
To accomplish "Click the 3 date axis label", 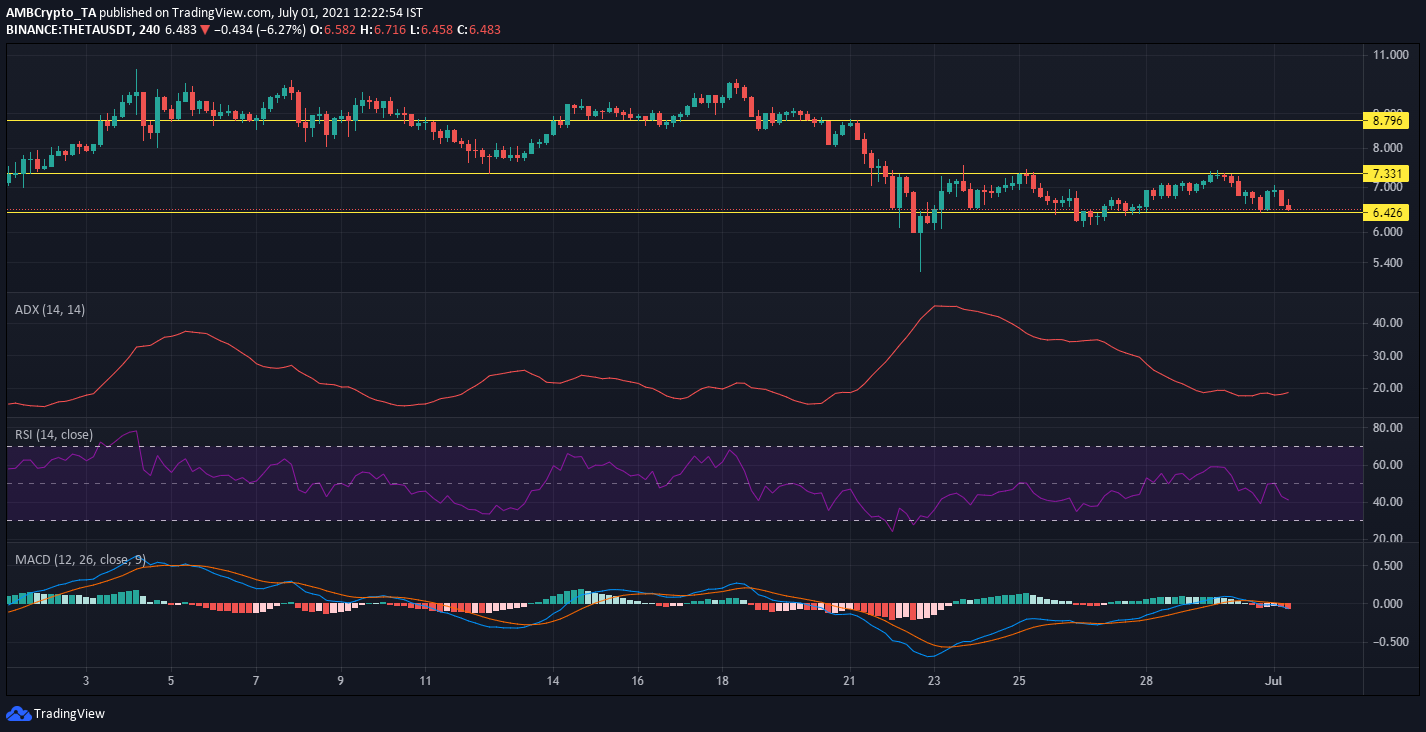I will point(87,681).
